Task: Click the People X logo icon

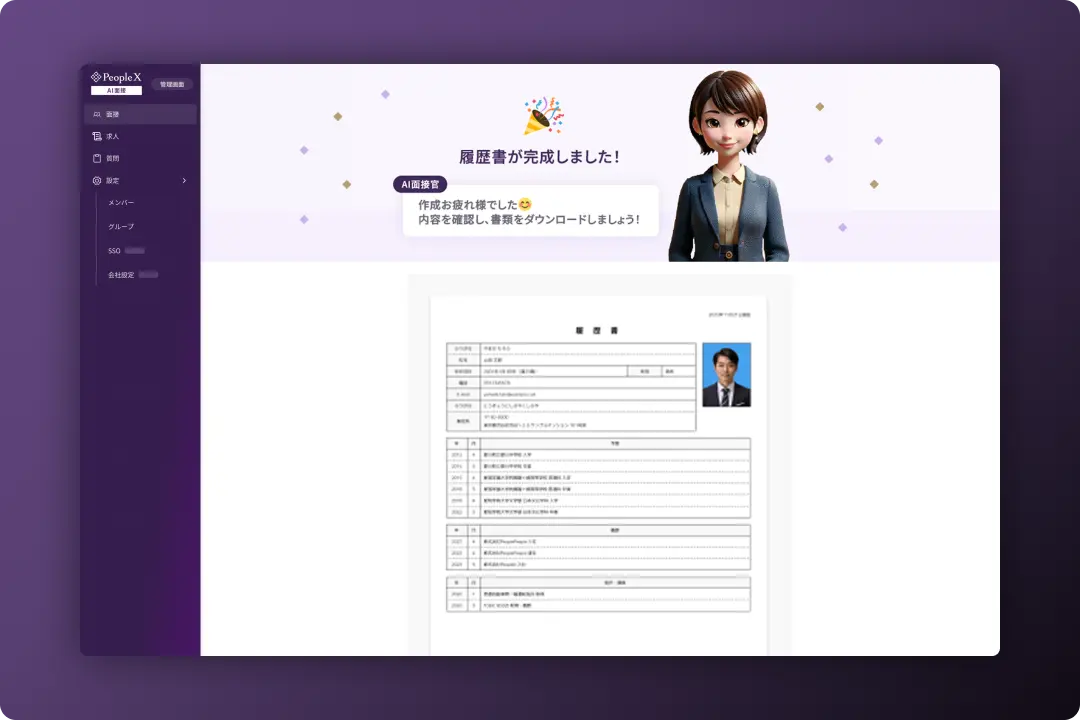Action: pos(97,75)
